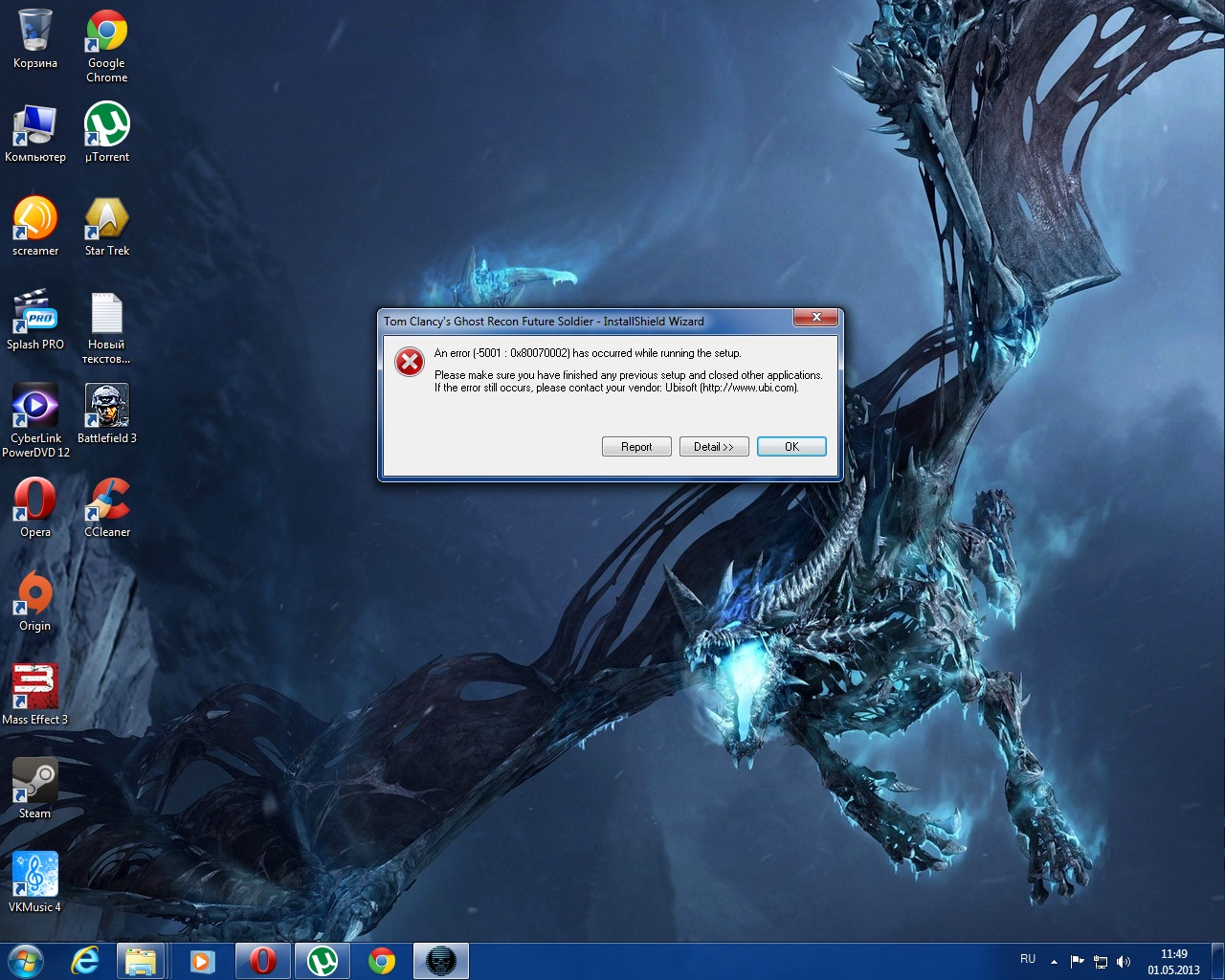Expand error details with the Detail >> button

714,447
